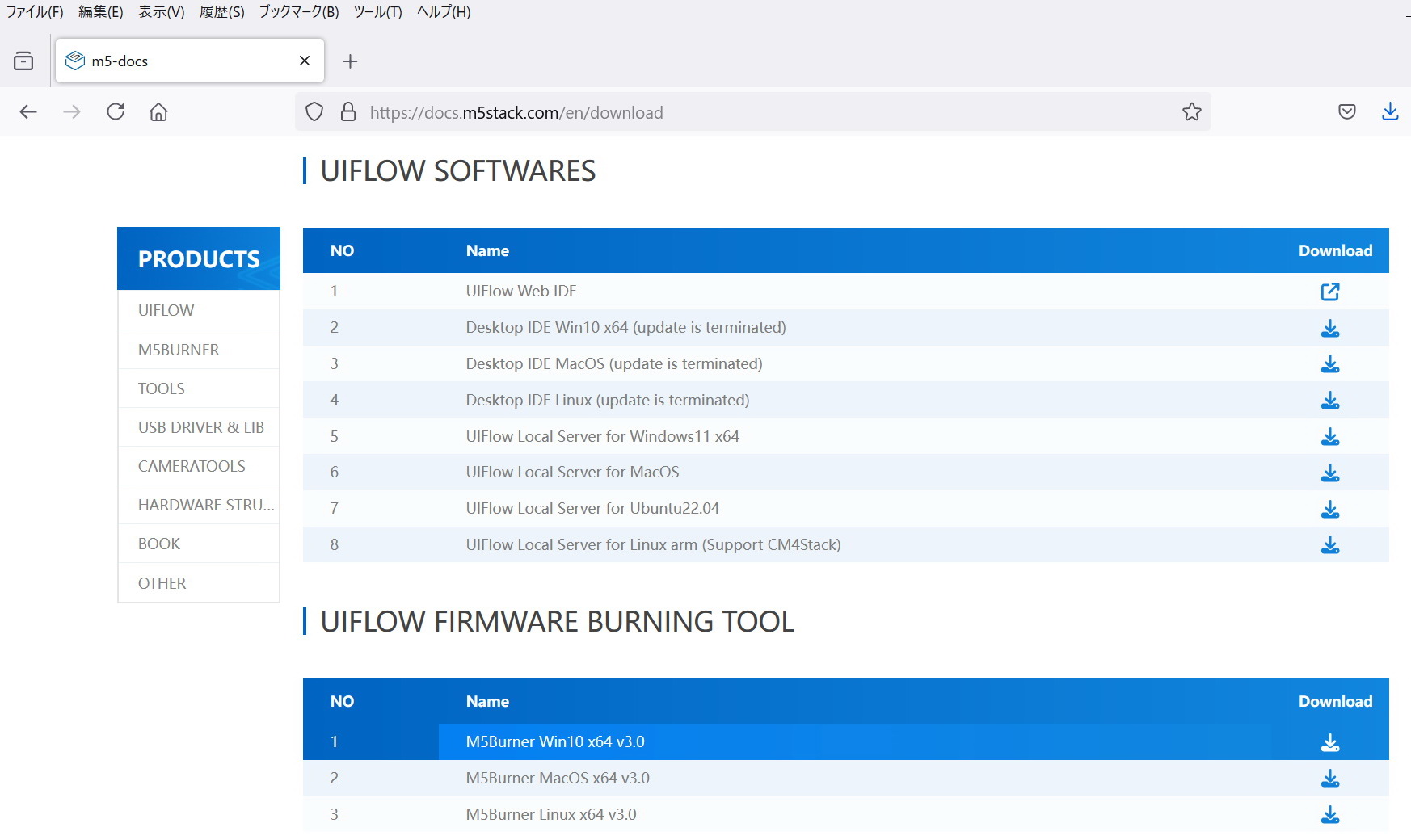Select HARDWARE STRU... sidebar item

click(x=199, y=505)
